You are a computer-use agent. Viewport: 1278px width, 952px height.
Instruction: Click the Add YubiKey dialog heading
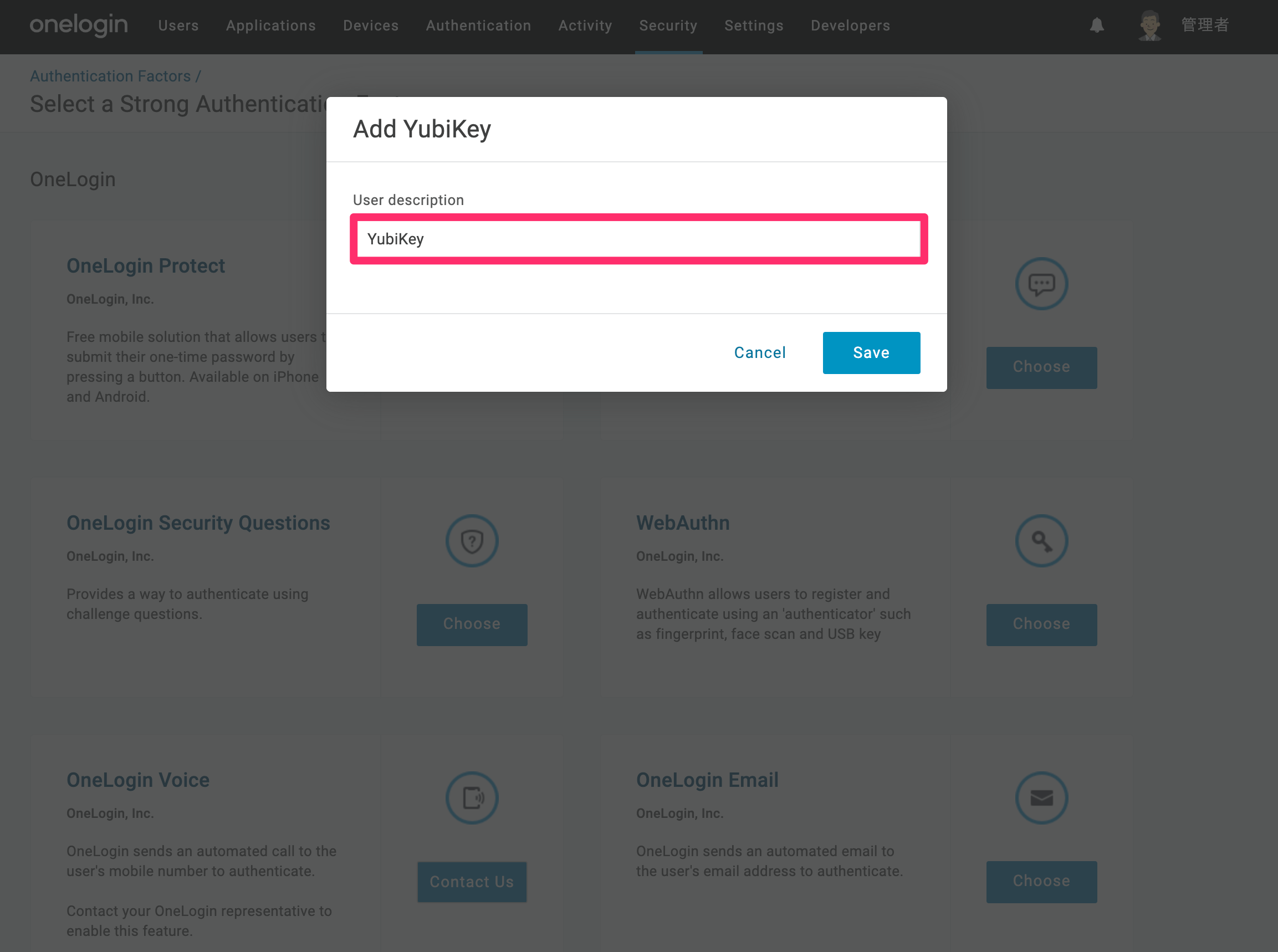point(422,129)
